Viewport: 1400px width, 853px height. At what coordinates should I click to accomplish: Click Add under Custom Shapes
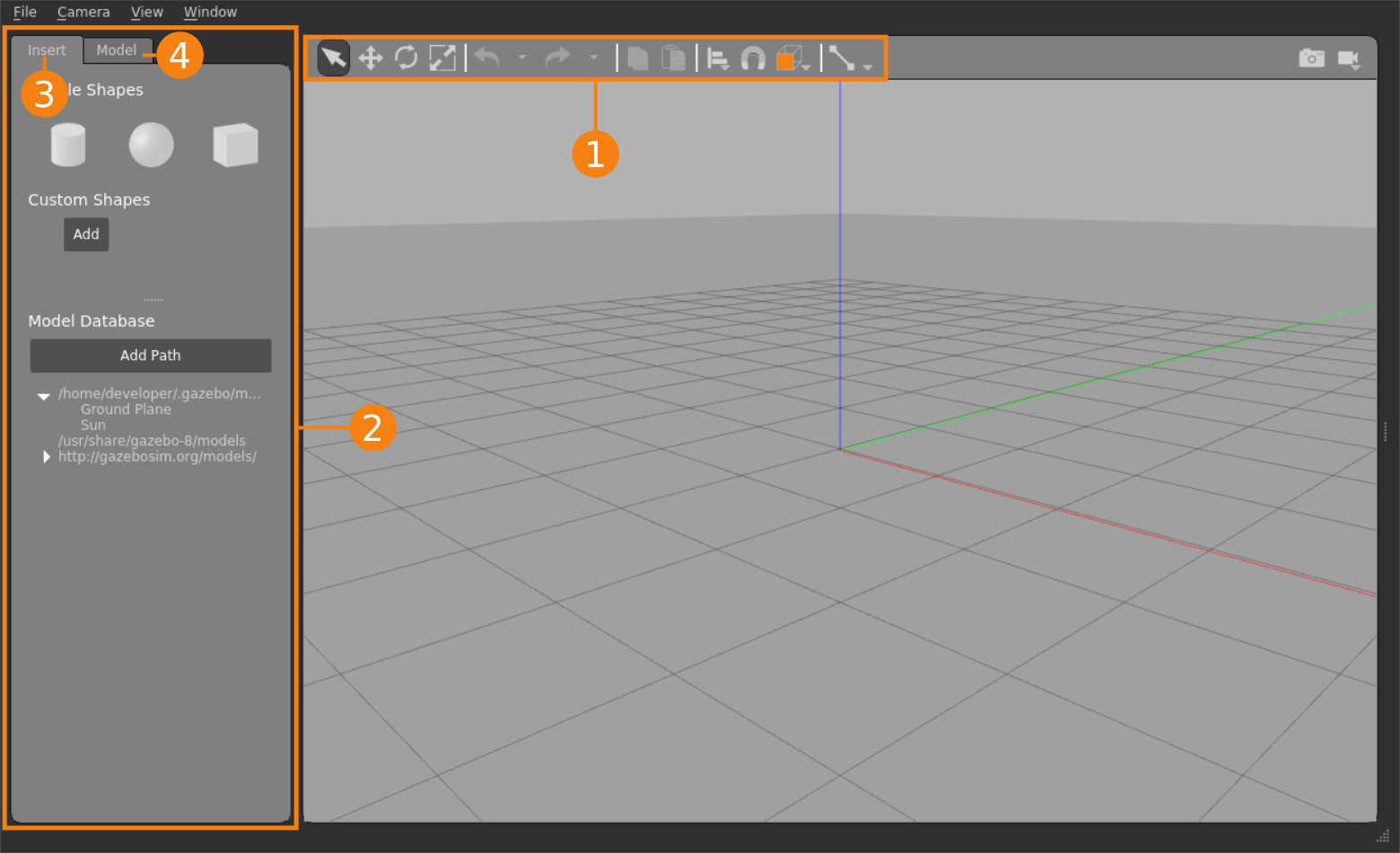[x=86, y=234]
